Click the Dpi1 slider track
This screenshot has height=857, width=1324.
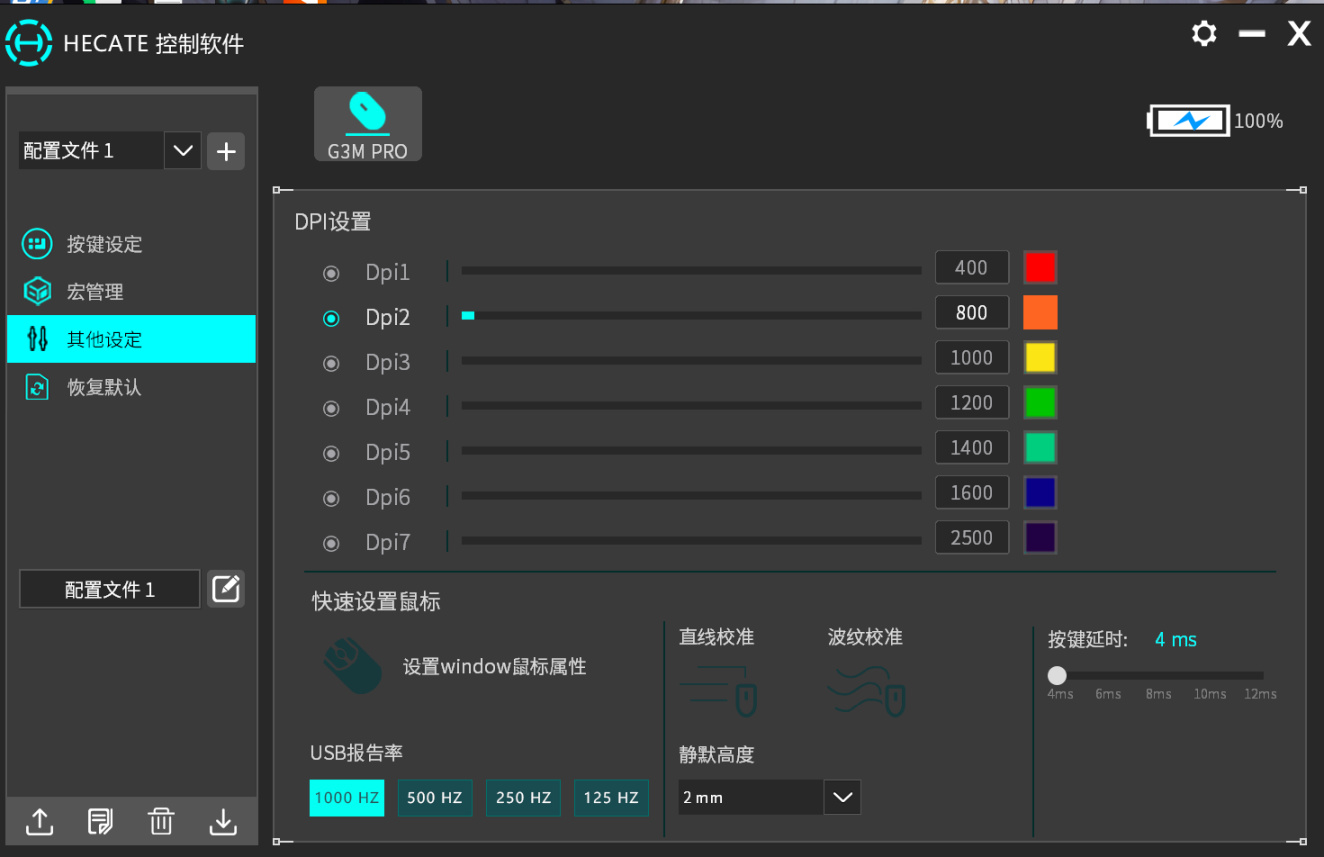pyautogui.click(x=691, y=271)
